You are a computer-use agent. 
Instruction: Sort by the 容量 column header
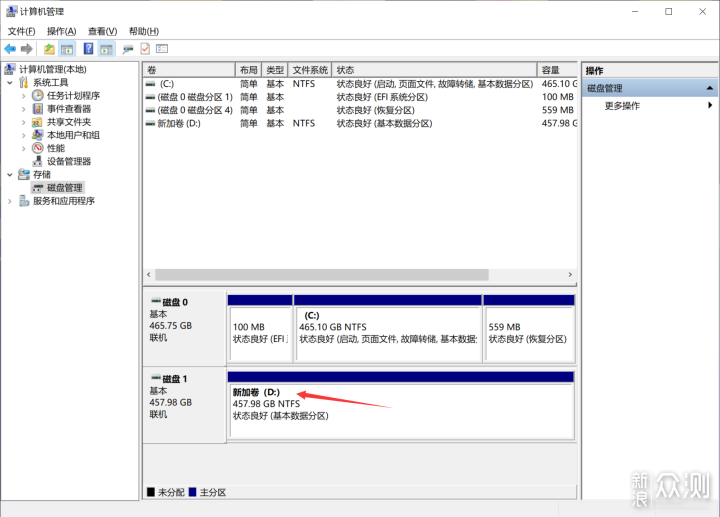(x=557, y=70)
